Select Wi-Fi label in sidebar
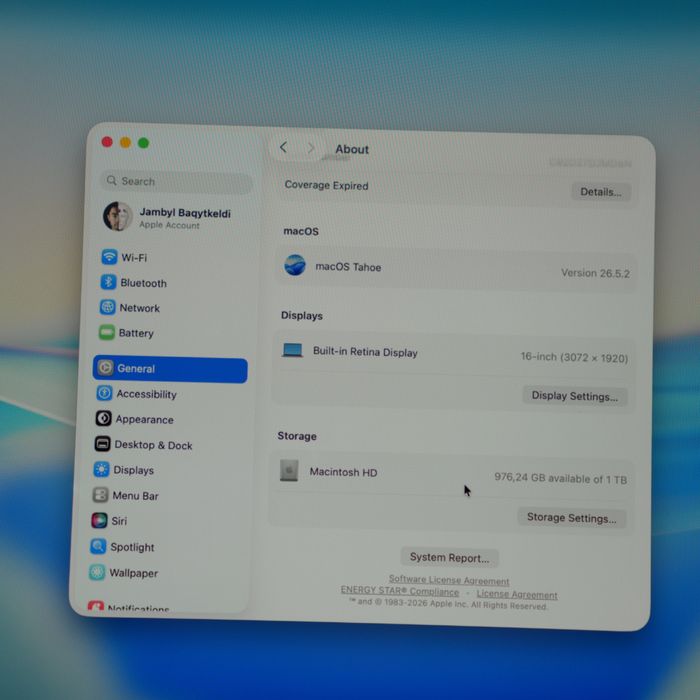700x700 pixels. pos(134,258)
